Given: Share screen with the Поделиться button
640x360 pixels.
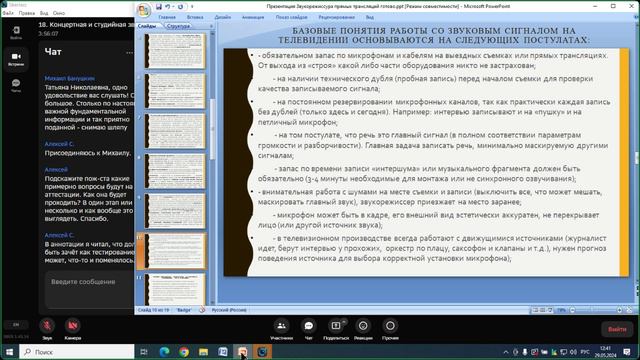Looking at the screenshot, I should (x=336, y=329).
